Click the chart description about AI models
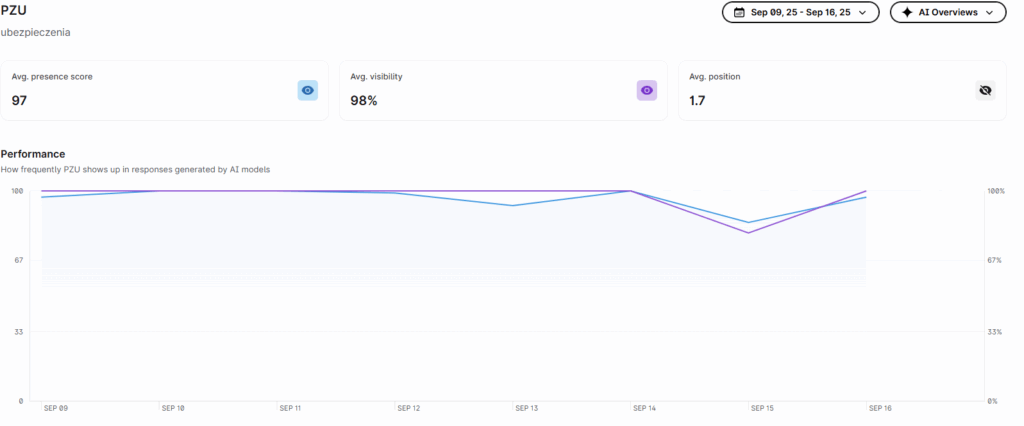This screenshot has height=426, width=1024. (135, 169)
